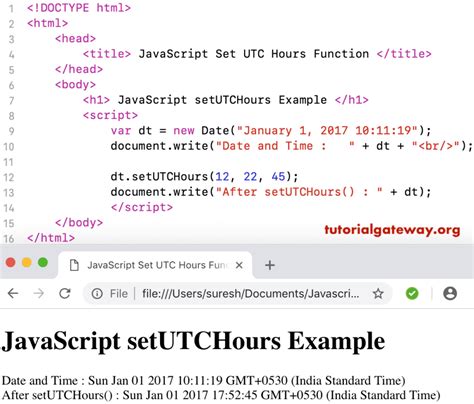Viewport: 474px width, 404px height.
Task: Close the JavaScript Set UTC Hours tab
Action: pyautogui.click(x=239, y=265)
